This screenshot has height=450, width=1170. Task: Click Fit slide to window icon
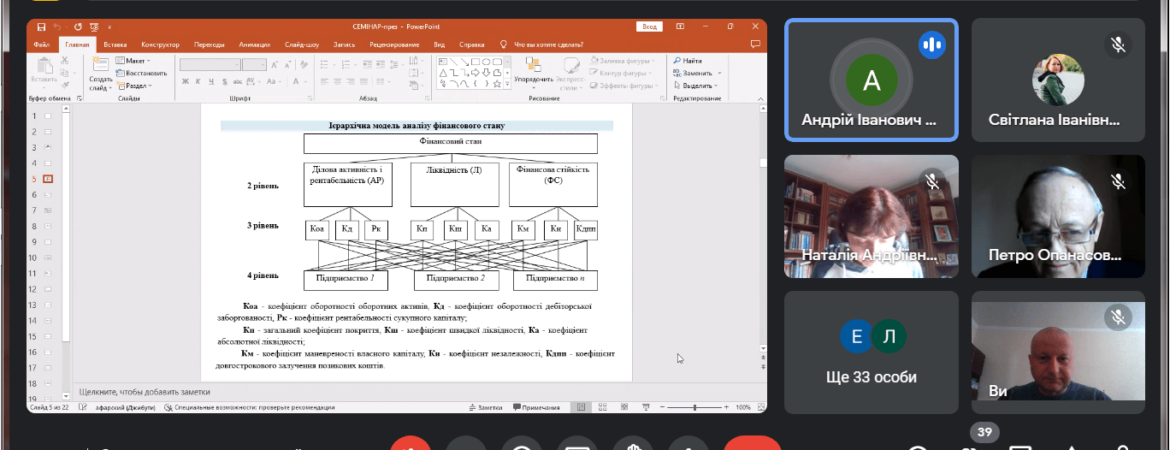[760, 407]
